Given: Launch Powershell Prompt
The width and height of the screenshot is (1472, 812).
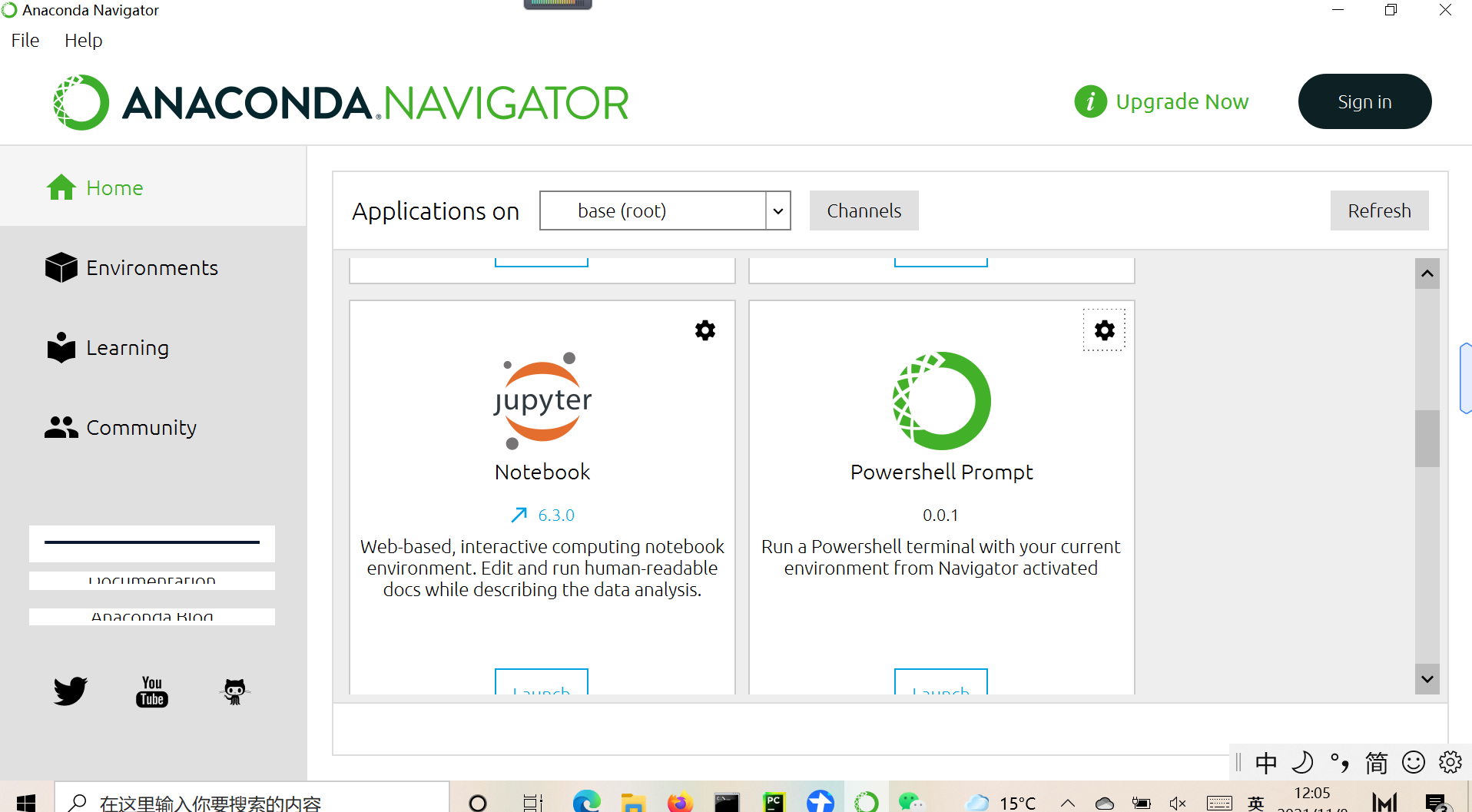Looking at the screenshot, I should 941,682.
